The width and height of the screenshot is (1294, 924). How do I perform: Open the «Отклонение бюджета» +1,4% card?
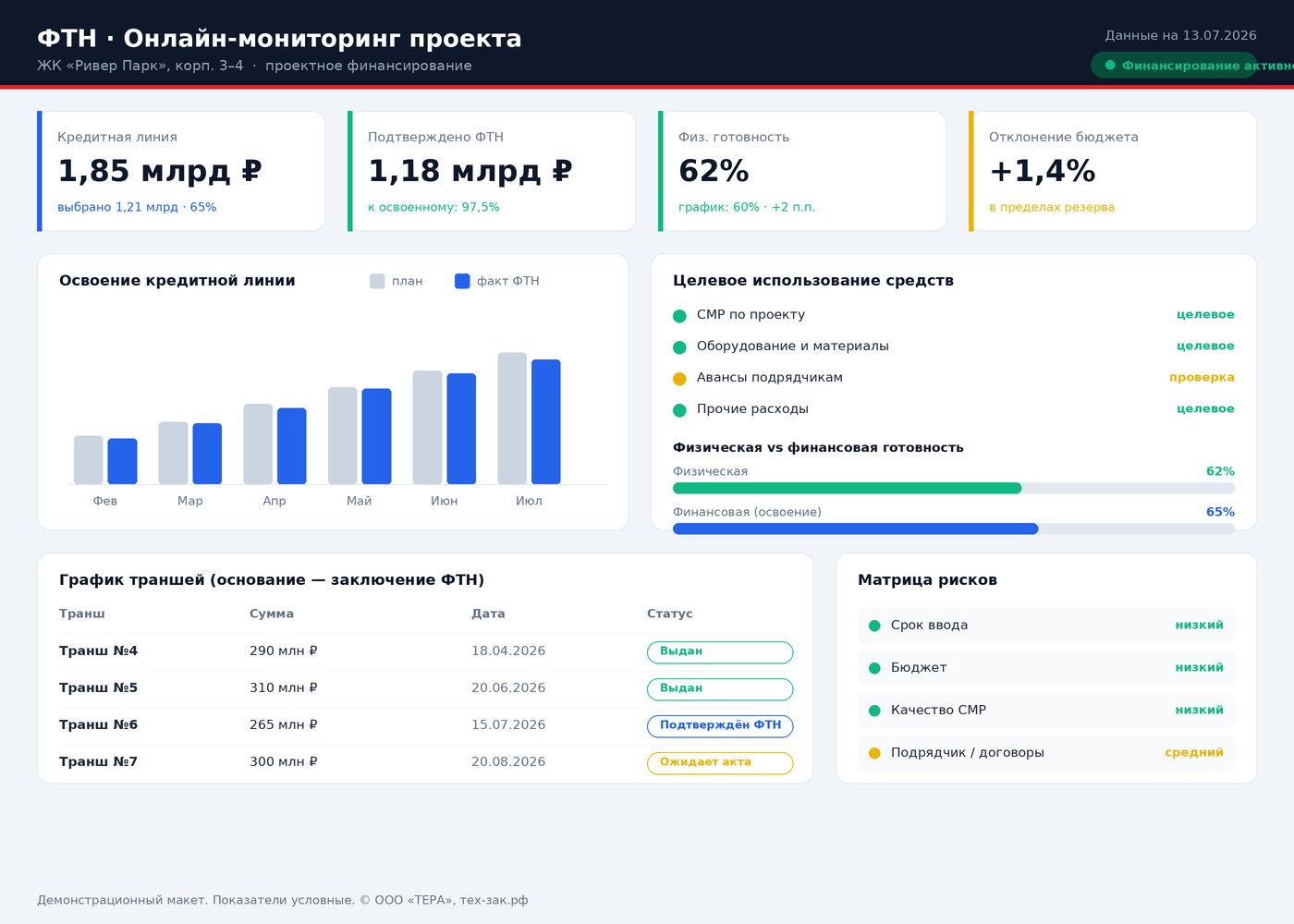pos(1113,171)
